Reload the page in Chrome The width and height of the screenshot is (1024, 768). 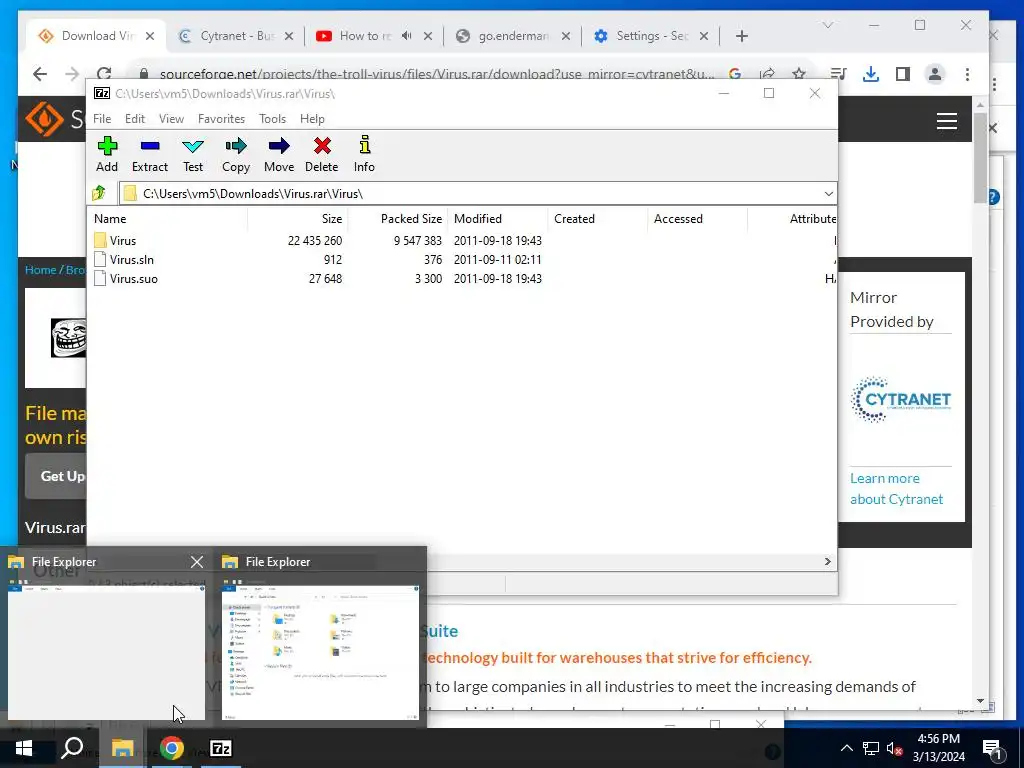click(104, 74)
